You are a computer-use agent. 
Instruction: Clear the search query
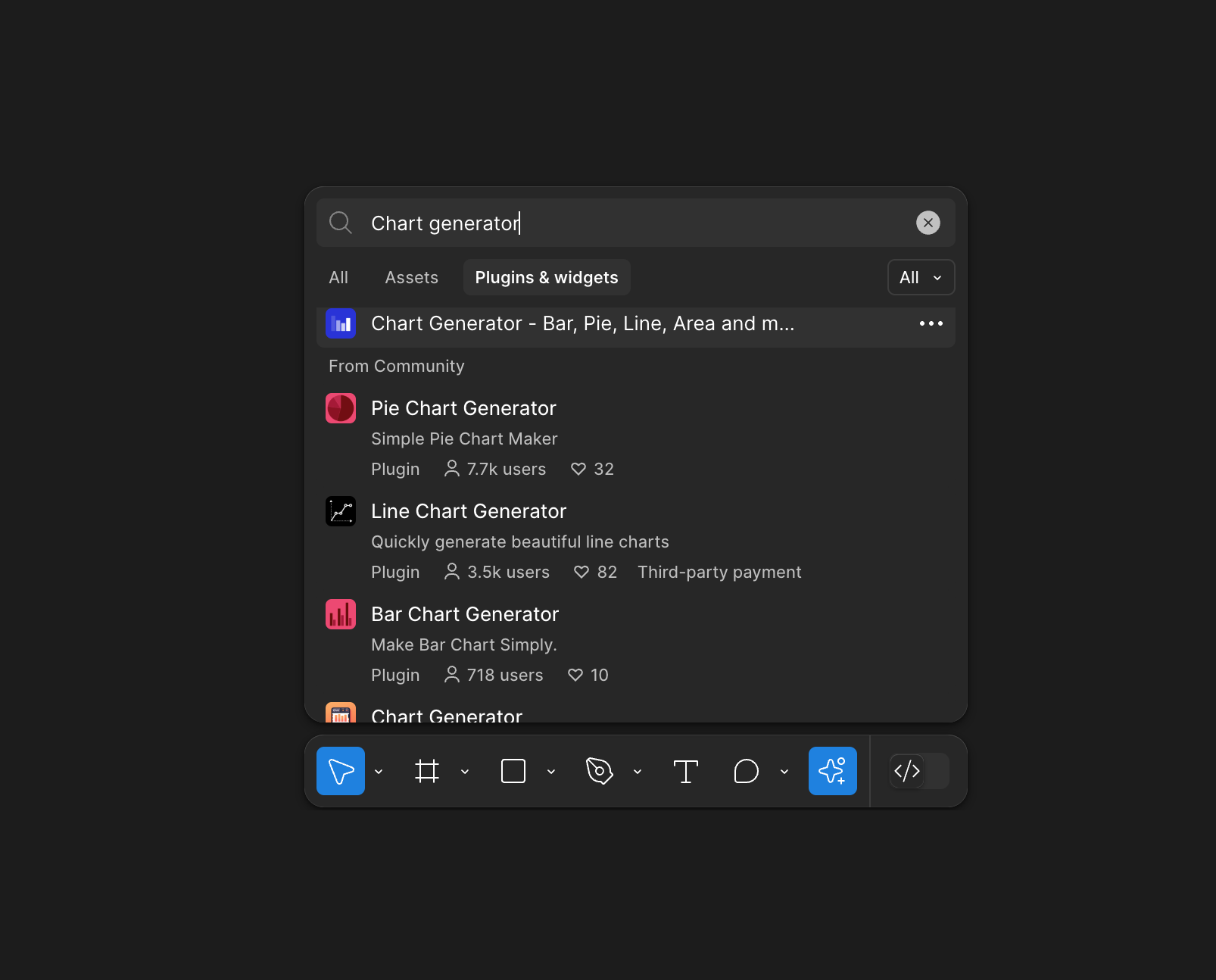[x=928, y=223]
